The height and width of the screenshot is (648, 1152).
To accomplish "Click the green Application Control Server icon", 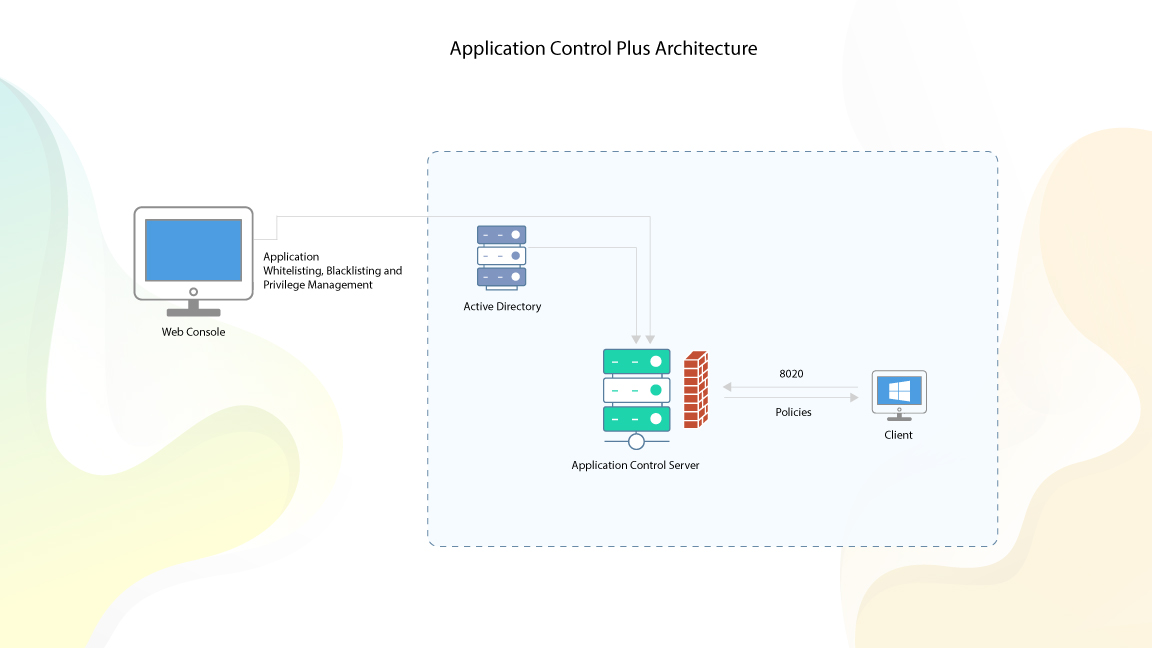I will [x=636, y=399].
